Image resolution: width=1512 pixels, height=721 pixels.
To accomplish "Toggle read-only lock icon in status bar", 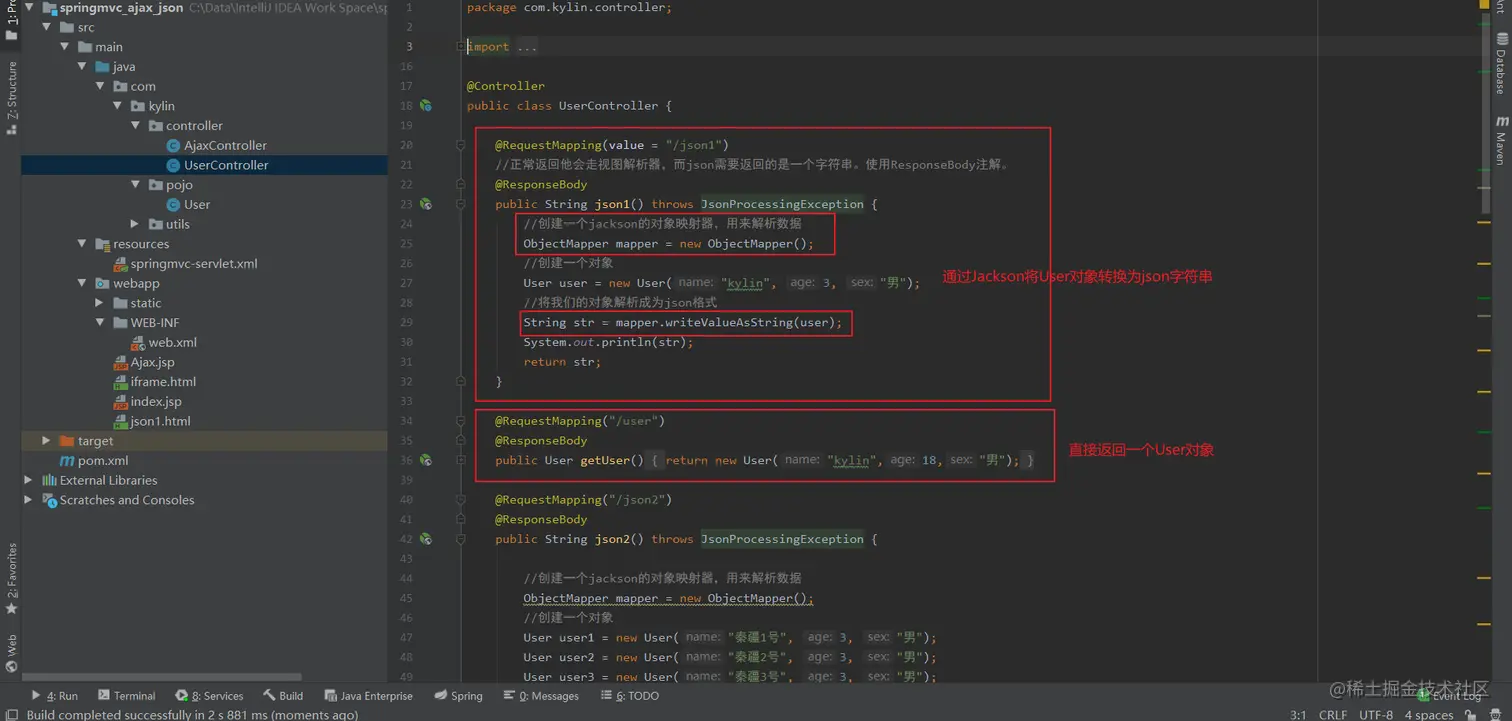I will click(1471, 715).
